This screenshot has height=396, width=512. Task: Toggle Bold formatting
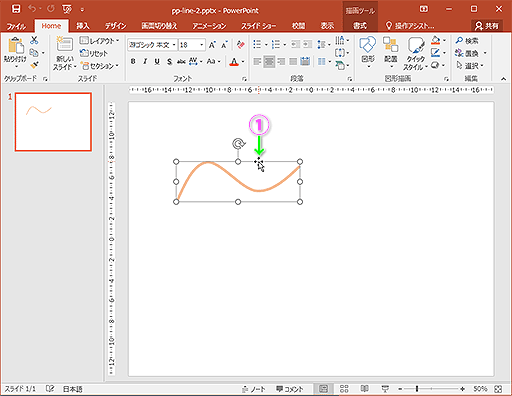click(x=133, y=61)
